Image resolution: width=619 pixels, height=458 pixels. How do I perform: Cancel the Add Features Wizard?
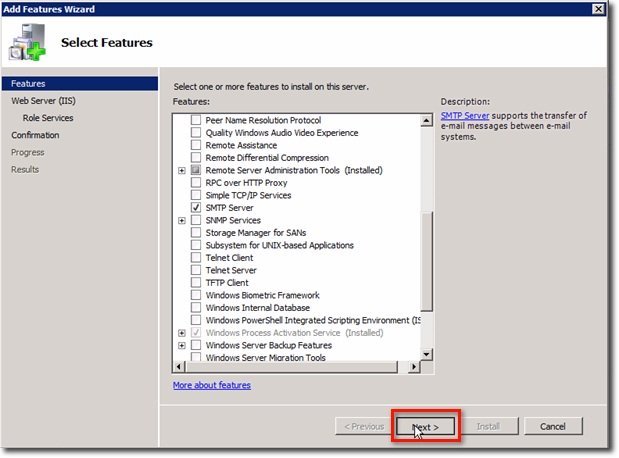click(553, 426)
